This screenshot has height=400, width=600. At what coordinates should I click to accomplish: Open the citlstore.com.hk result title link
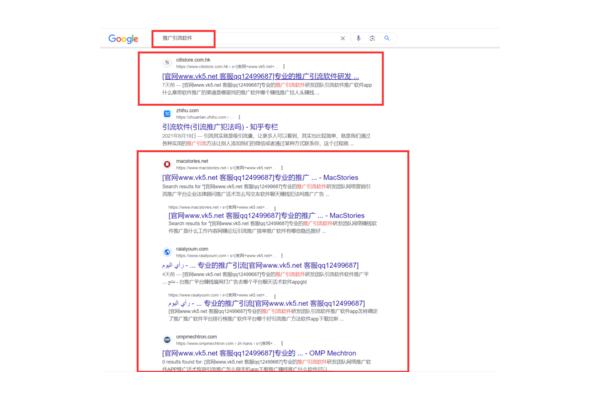260,75
